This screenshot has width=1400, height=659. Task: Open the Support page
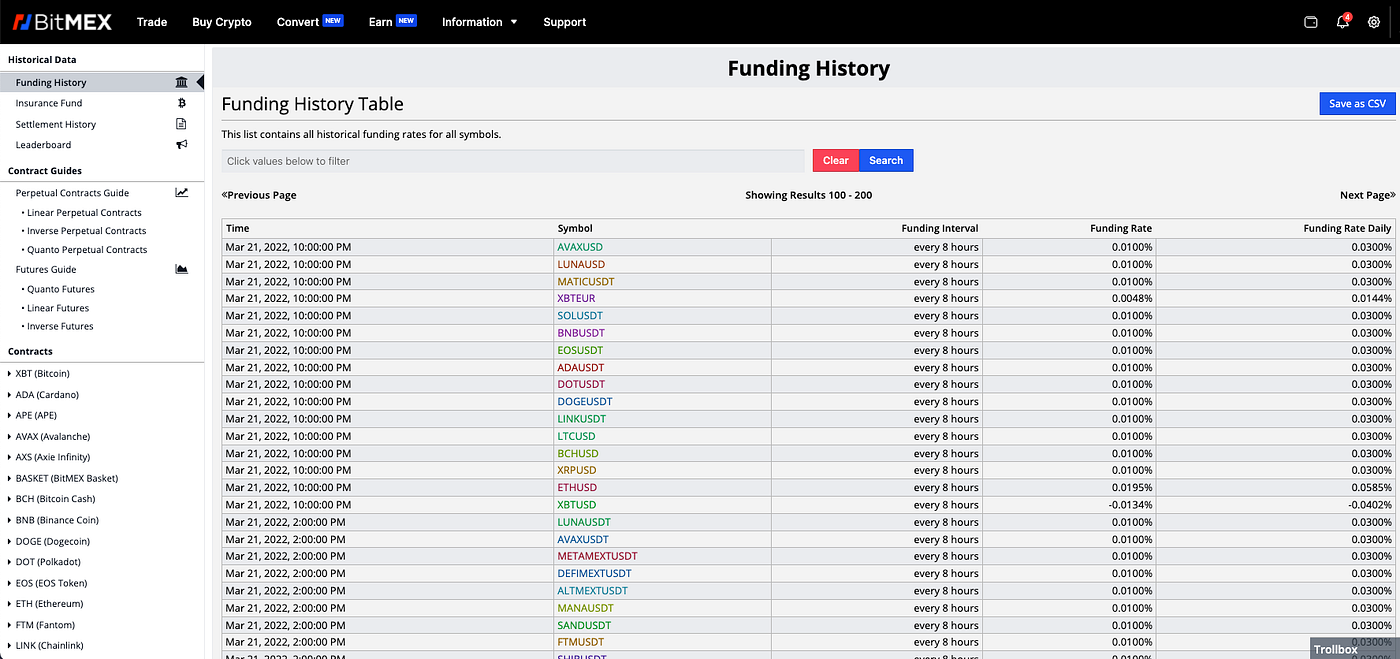[565, 22]
